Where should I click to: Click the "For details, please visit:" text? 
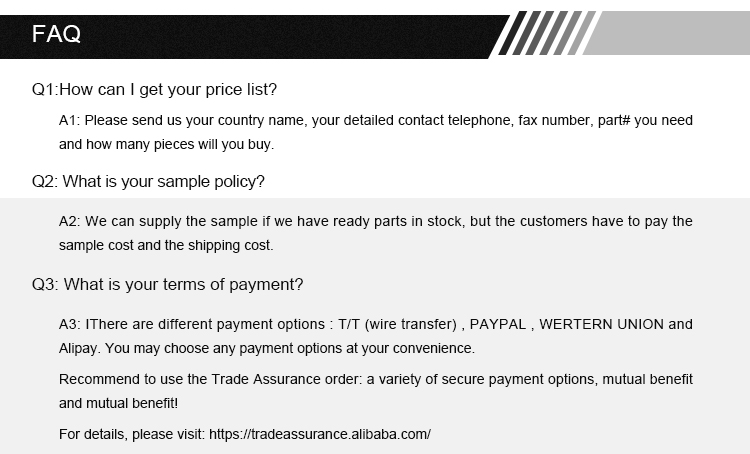pos(130,434)
